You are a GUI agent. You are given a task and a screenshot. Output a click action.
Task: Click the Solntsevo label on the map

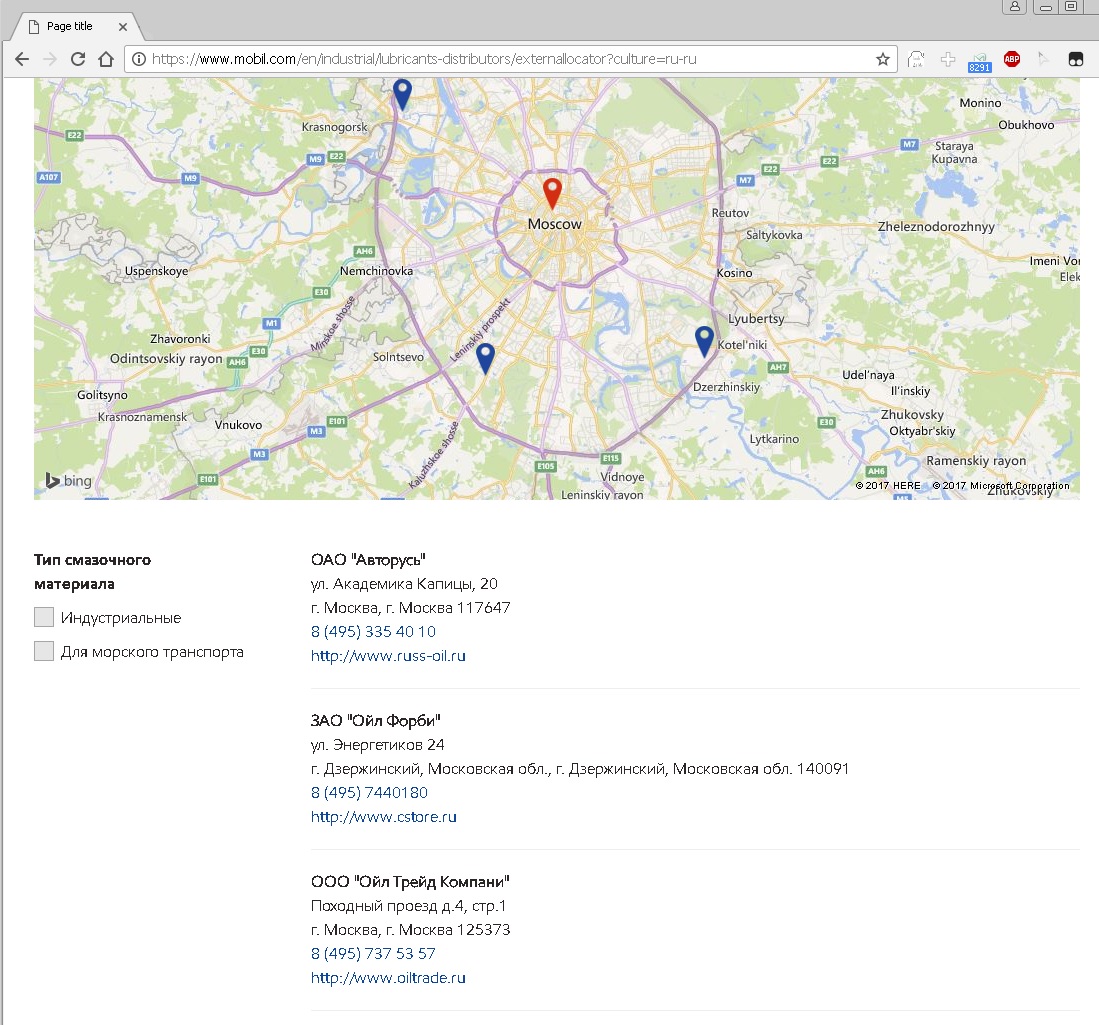point(398,358)
